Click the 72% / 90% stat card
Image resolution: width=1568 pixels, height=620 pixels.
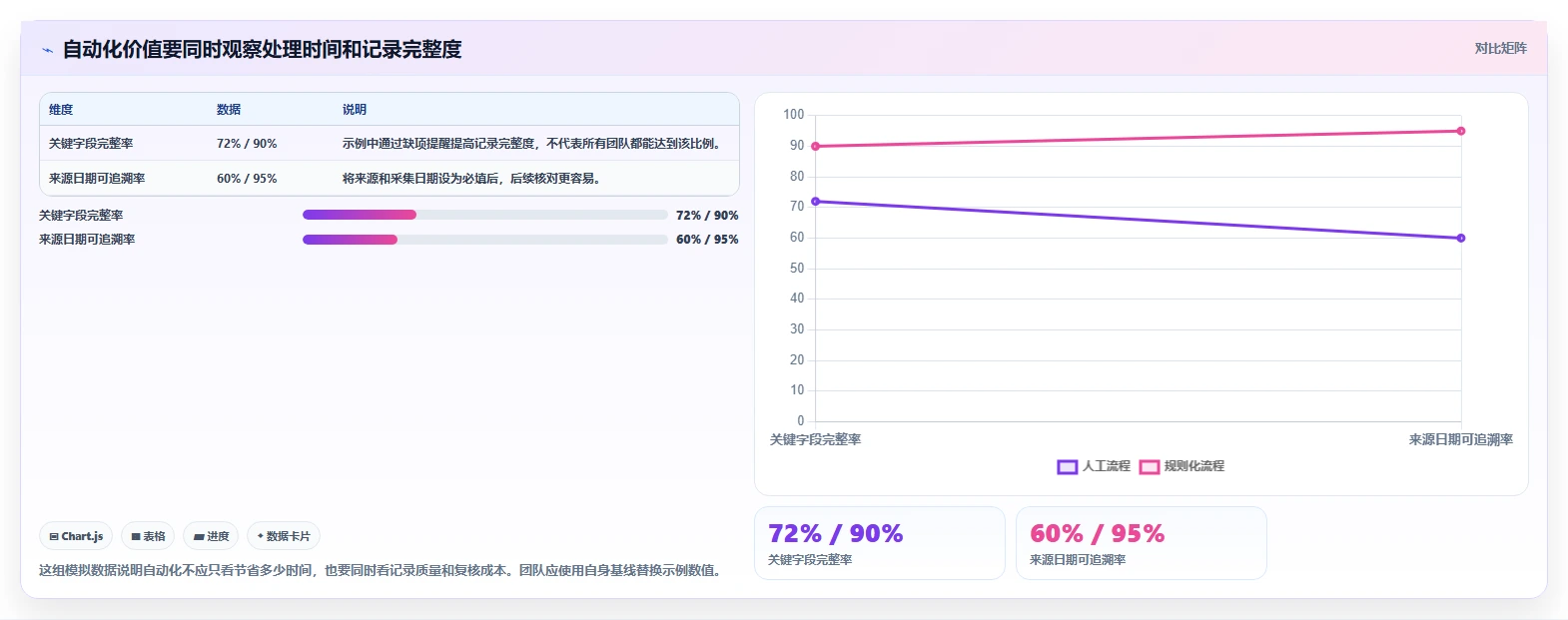(880, 543)
